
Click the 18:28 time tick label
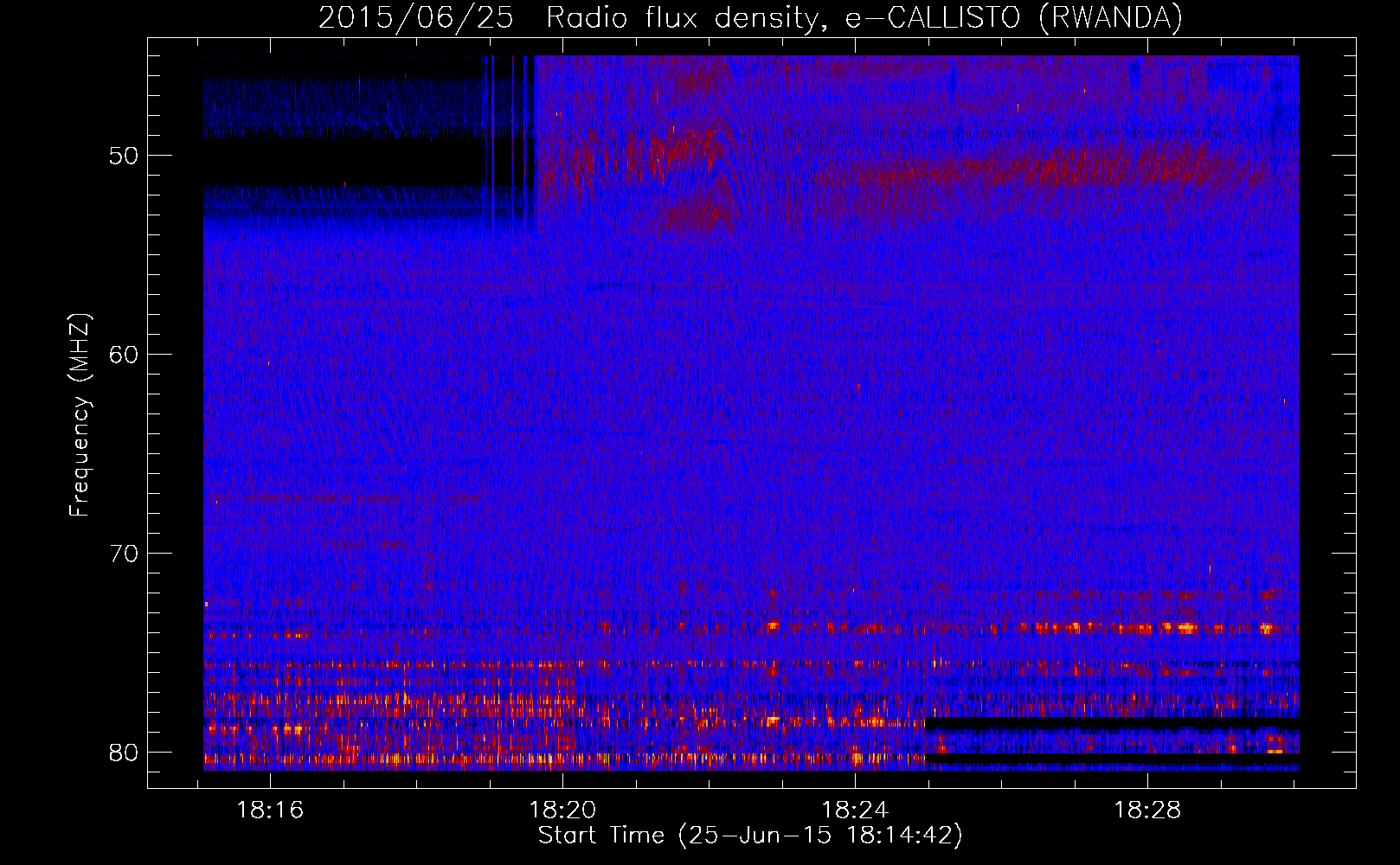(1147, 811)
